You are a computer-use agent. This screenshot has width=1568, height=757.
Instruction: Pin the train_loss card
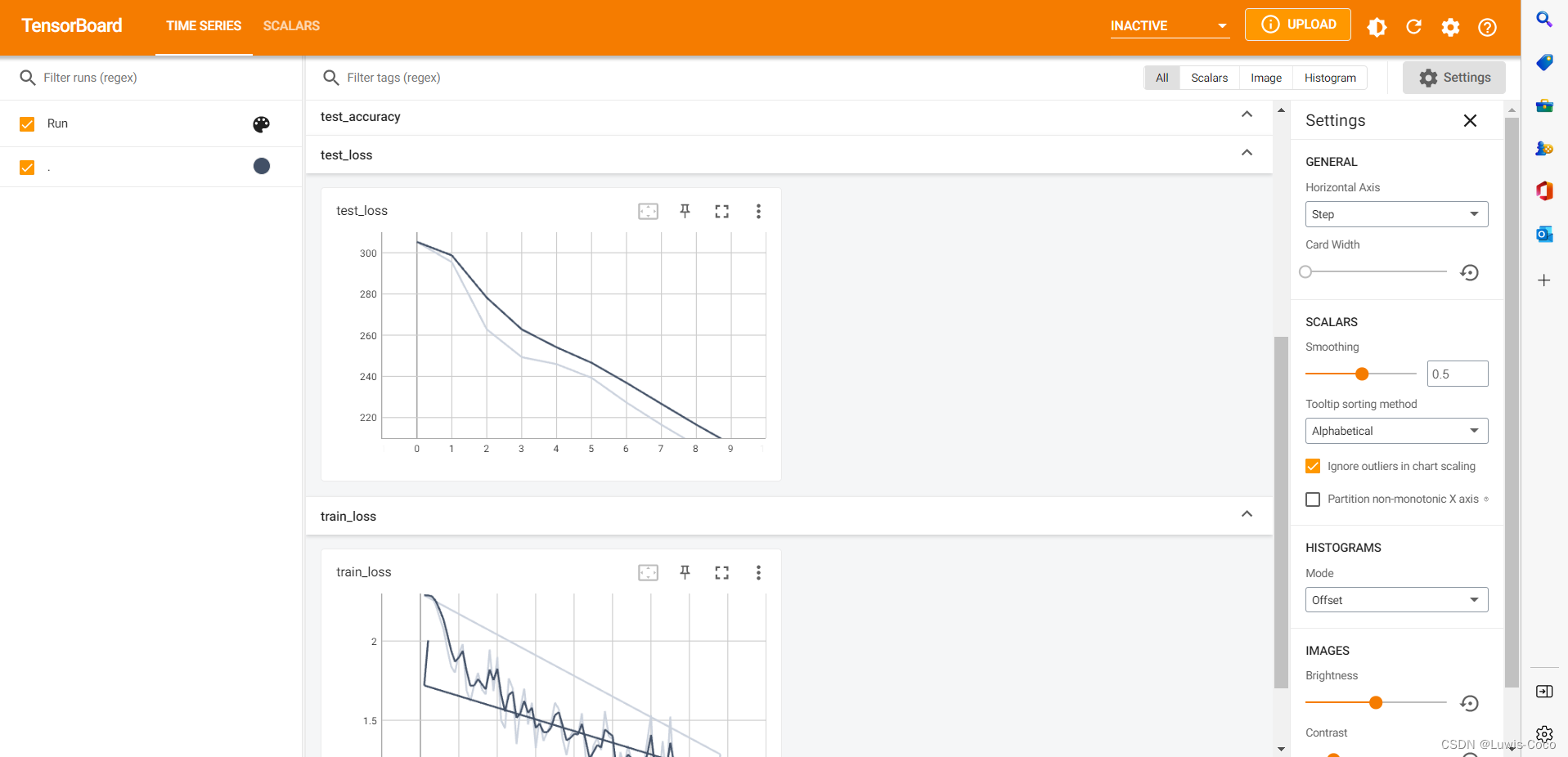pyautogui.click(x=685, y=573)
